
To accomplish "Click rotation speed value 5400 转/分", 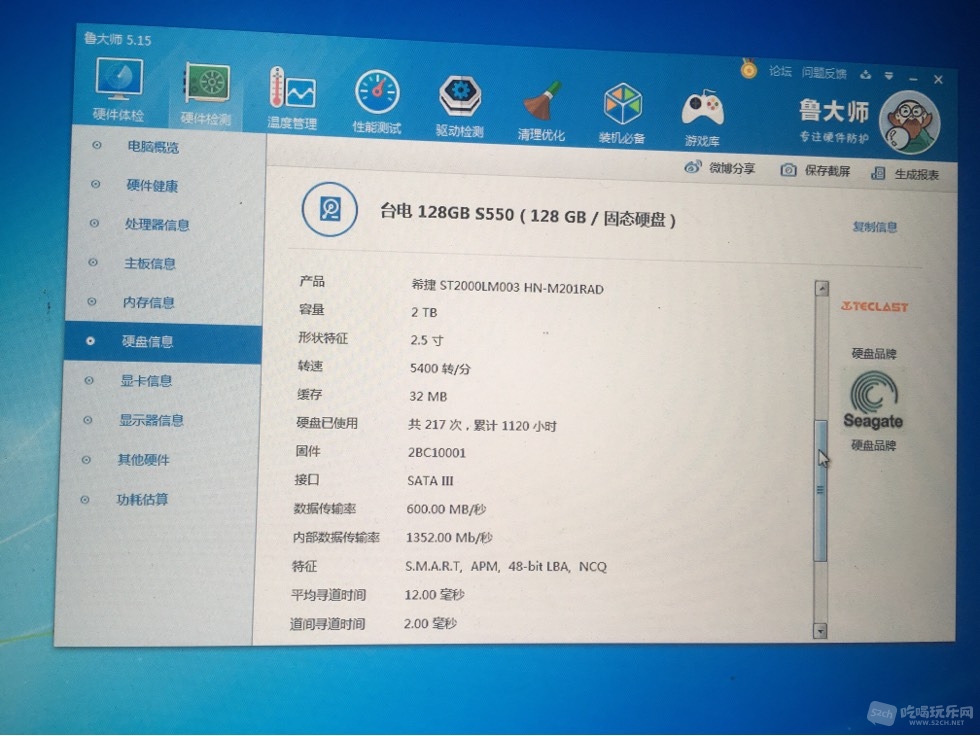I will 440,369.
